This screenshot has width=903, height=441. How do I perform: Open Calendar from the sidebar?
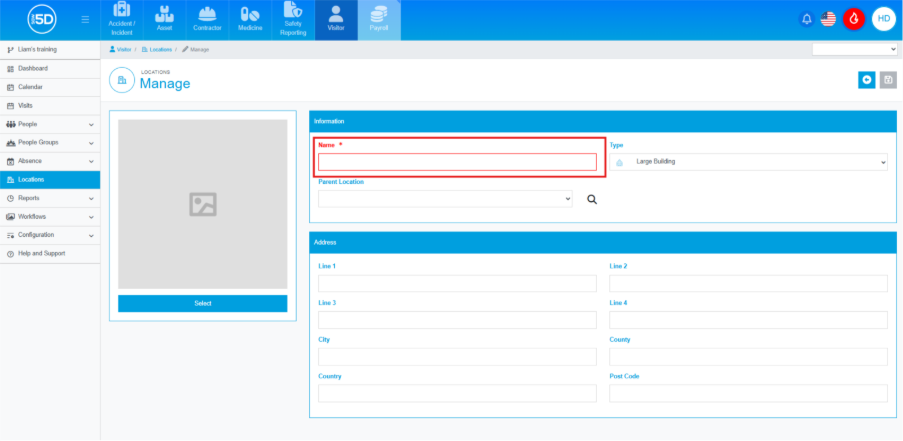coord(30,87)
